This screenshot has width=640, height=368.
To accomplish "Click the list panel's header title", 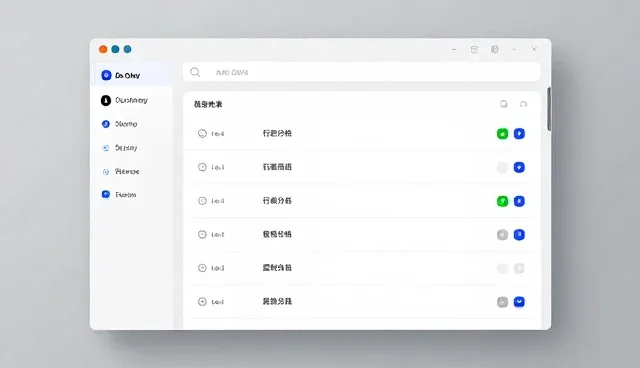I will pyautogui.click(x=208, y=104).
